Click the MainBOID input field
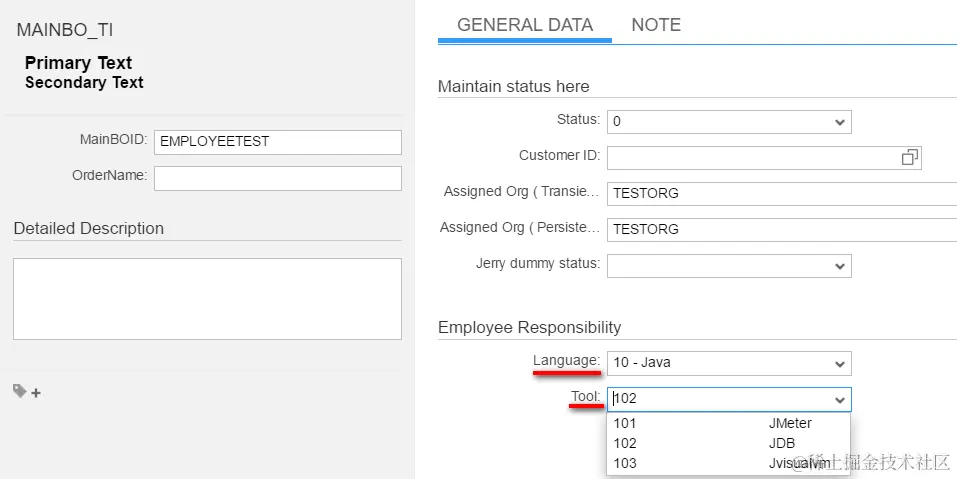Screen dimensions: 957x479 [277, 142]
